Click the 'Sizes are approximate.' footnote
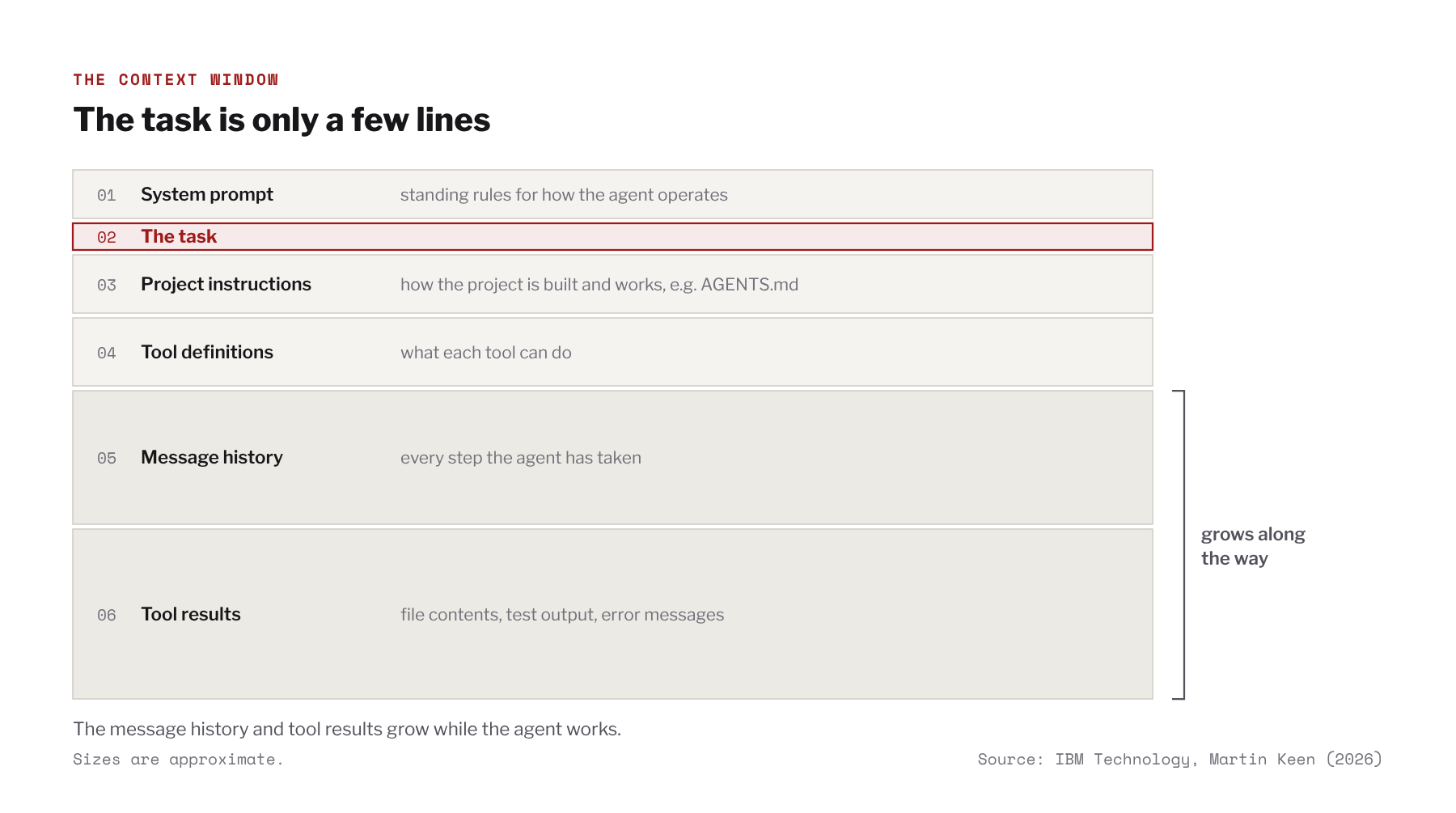This screenshot has height=813, width=1456. click(178, 759)
